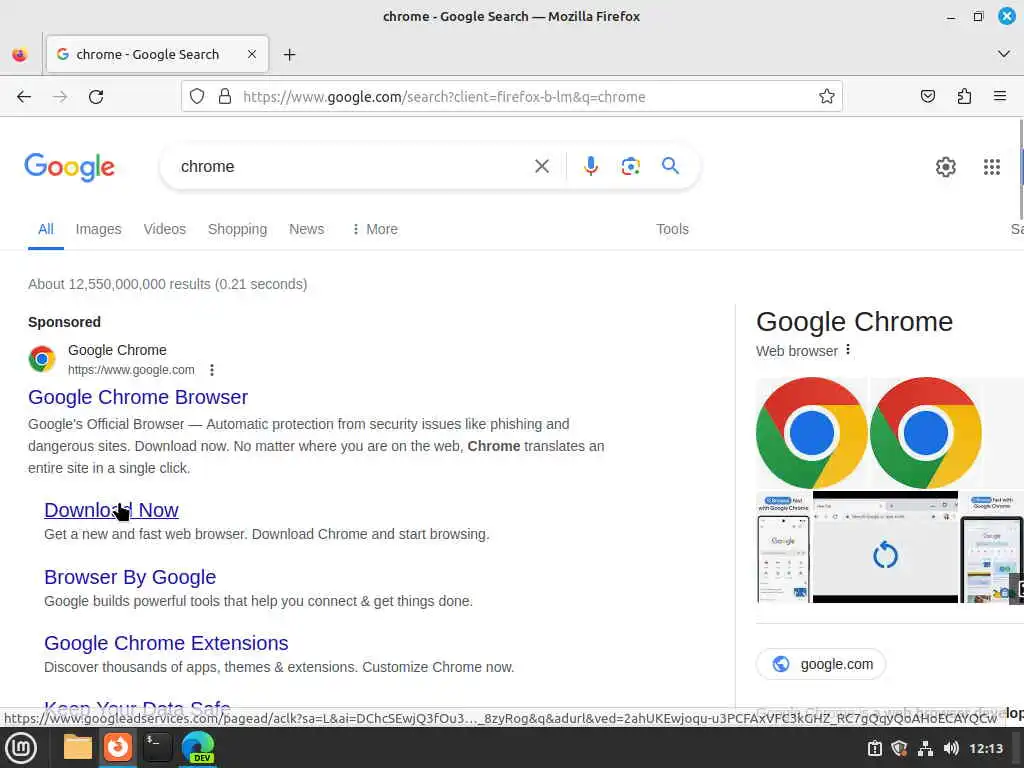Submit search with magnifier icon

coord(670,166)
